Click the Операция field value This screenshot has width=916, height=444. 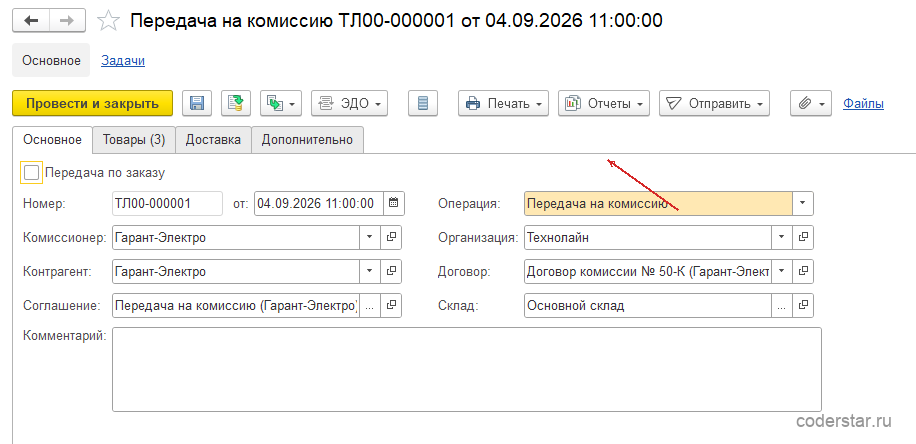click(x=658, y=203)
